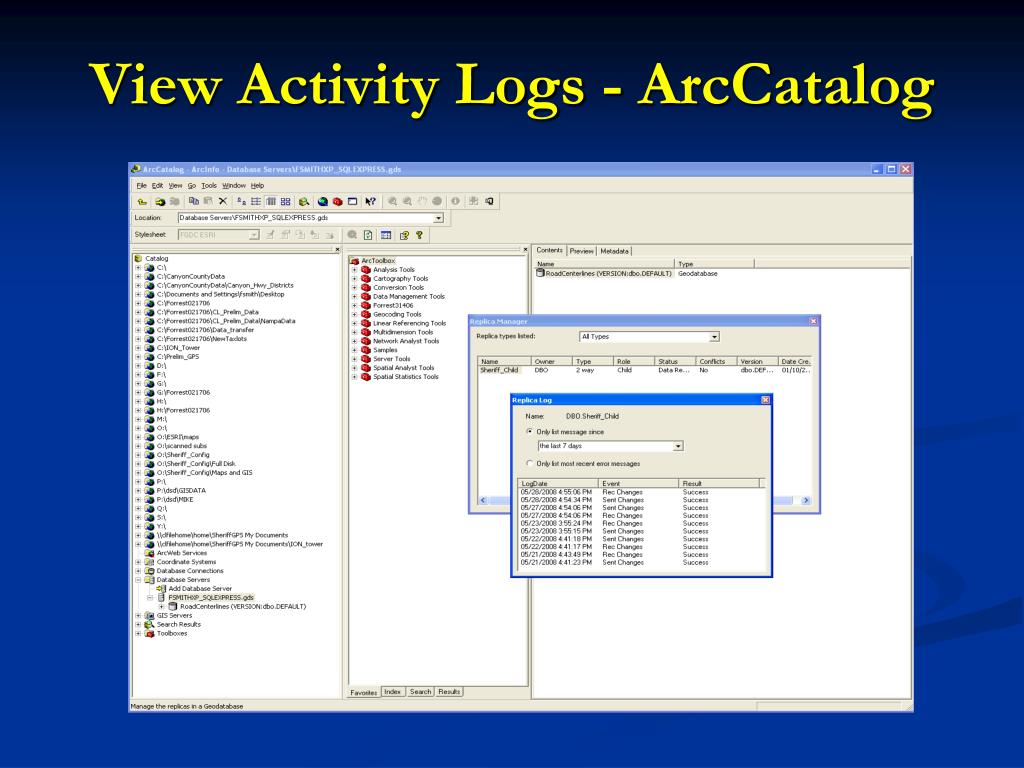Screen dimensions: 1024x768
Task: Click the Replica Manager scroll-left arrow
Action: 483,500
